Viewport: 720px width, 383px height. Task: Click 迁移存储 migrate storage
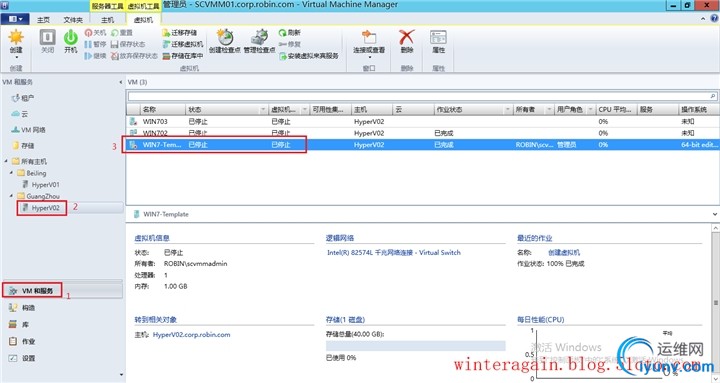pos(180,33)
